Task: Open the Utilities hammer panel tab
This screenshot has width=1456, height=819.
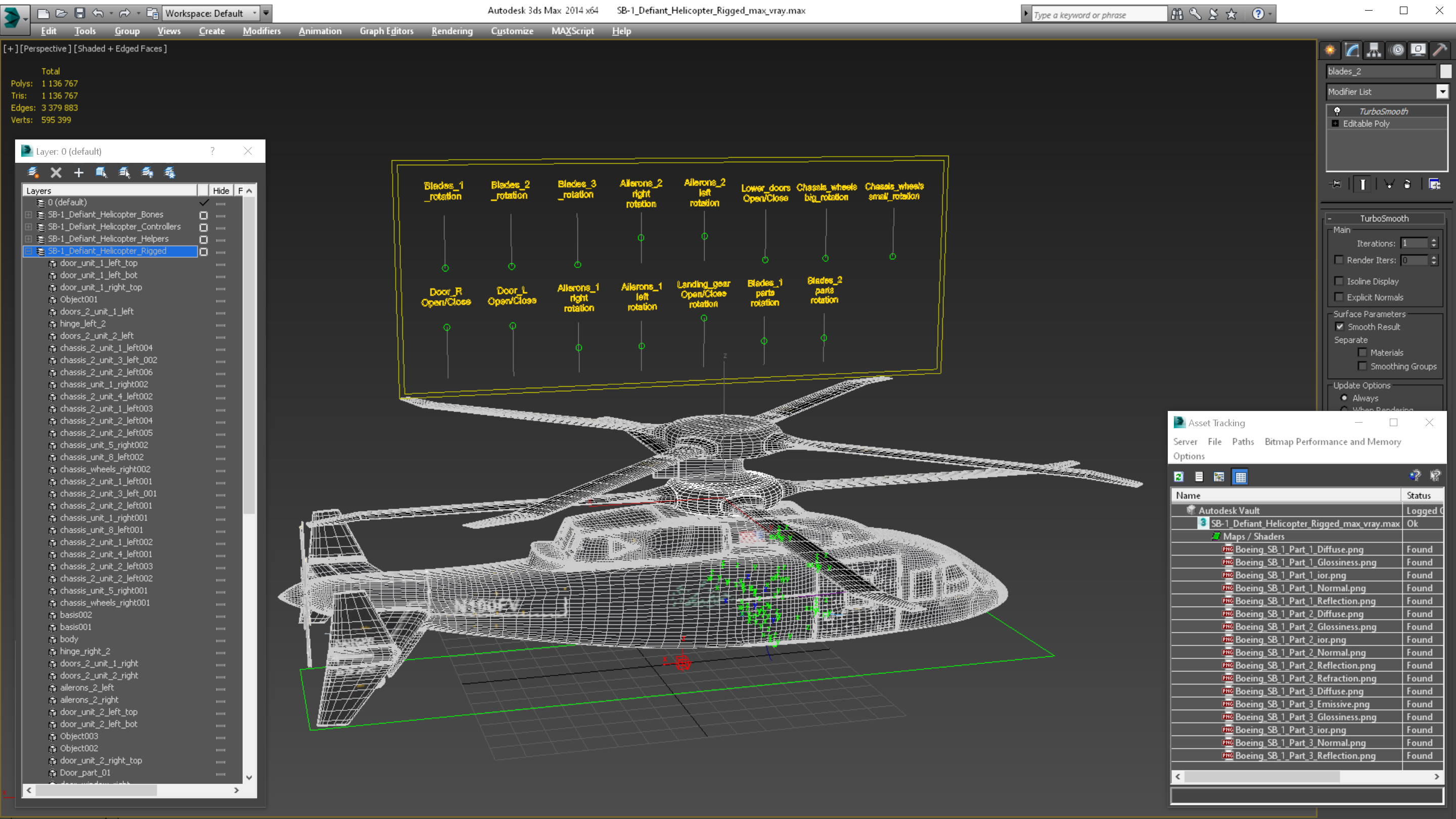Action: tap(1441, 51)
